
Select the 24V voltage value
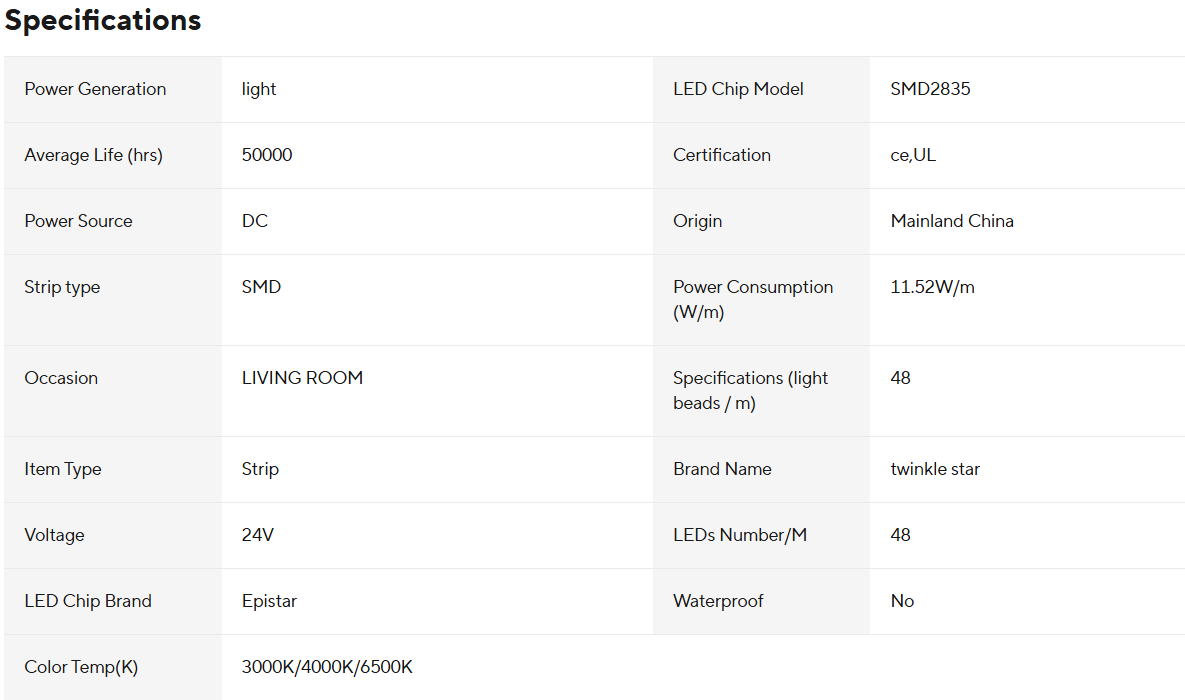[258, 535]
